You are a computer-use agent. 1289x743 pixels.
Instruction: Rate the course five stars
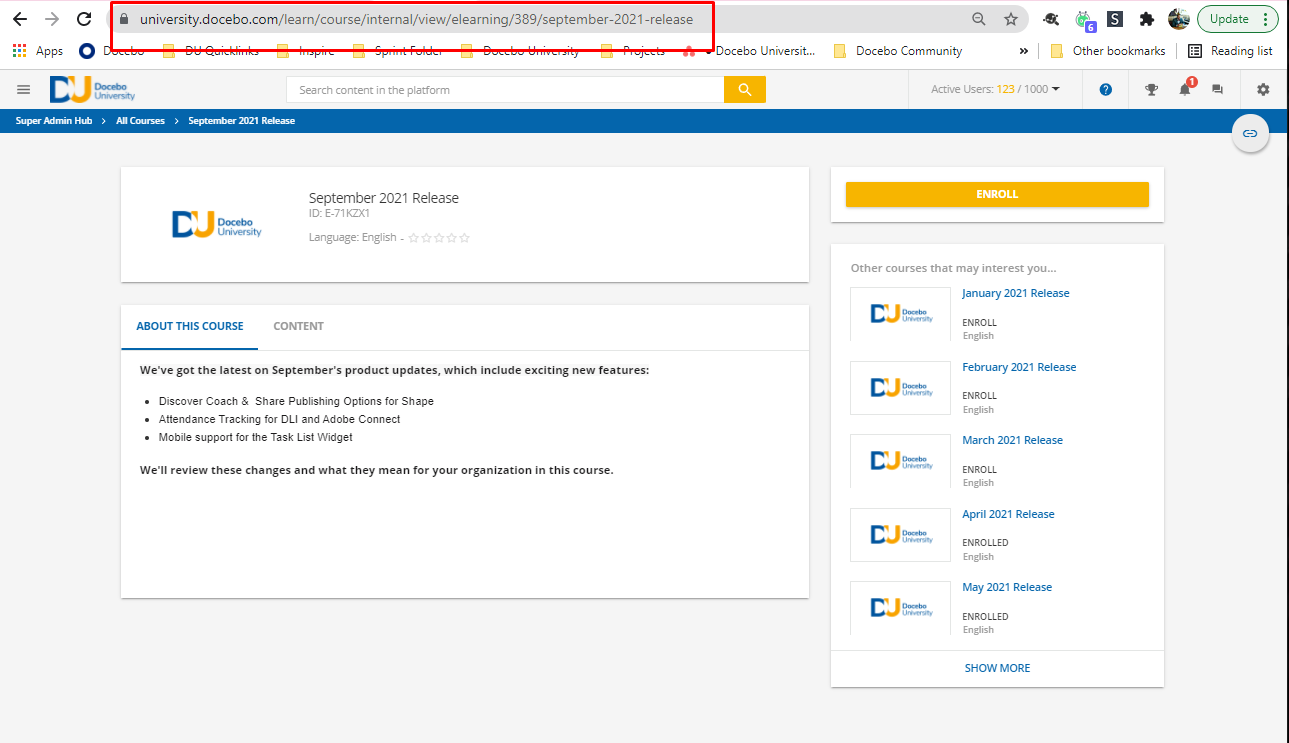[x=464, y=238]
